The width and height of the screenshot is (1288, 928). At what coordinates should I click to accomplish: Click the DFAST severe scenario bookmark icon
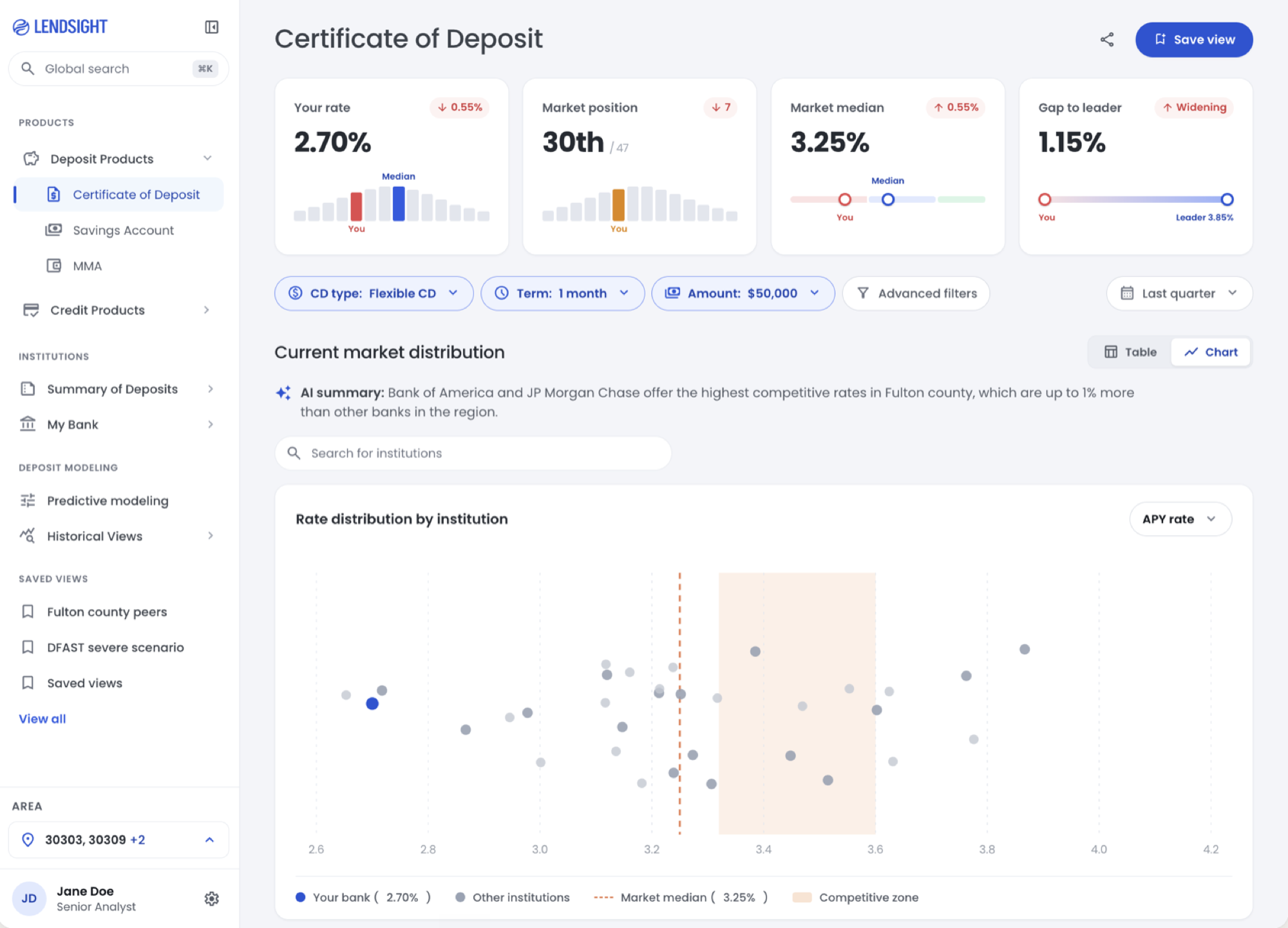click(28, 647)
